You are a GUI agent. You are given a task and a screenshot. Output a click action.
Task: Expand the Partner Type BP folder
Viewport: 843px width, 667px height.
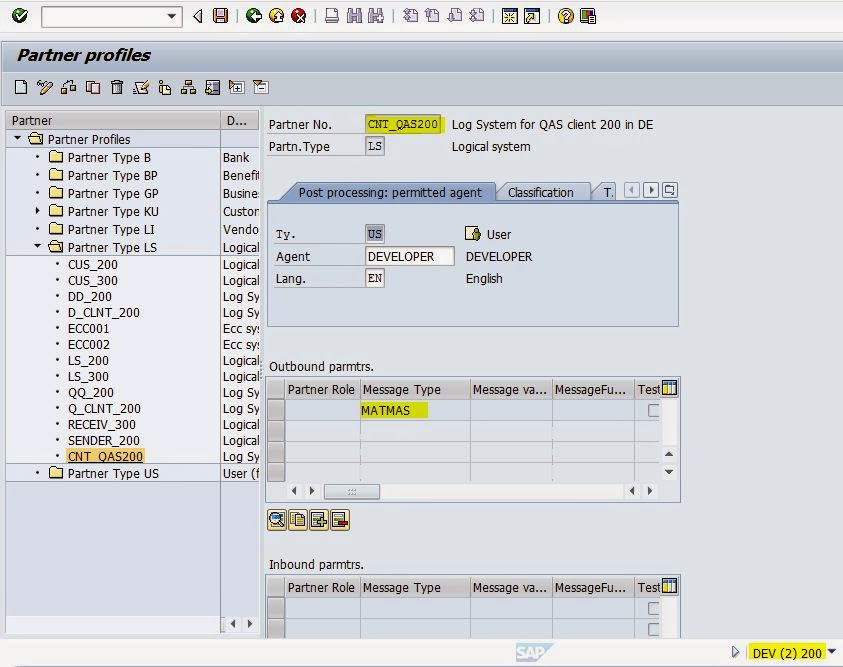(x=36, y=174)
